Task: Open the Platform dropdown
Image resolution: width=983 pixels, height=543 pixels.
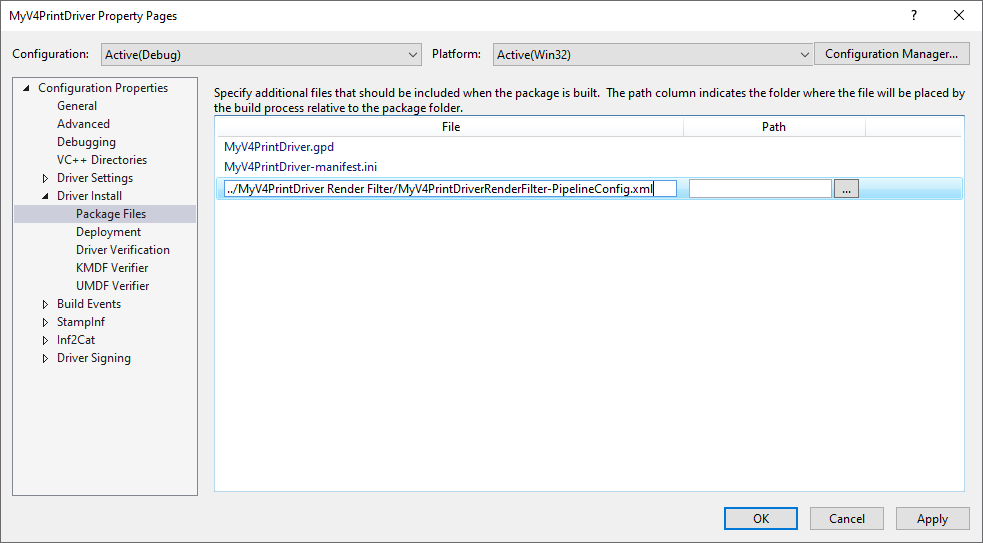Action: tap(653, 55)
